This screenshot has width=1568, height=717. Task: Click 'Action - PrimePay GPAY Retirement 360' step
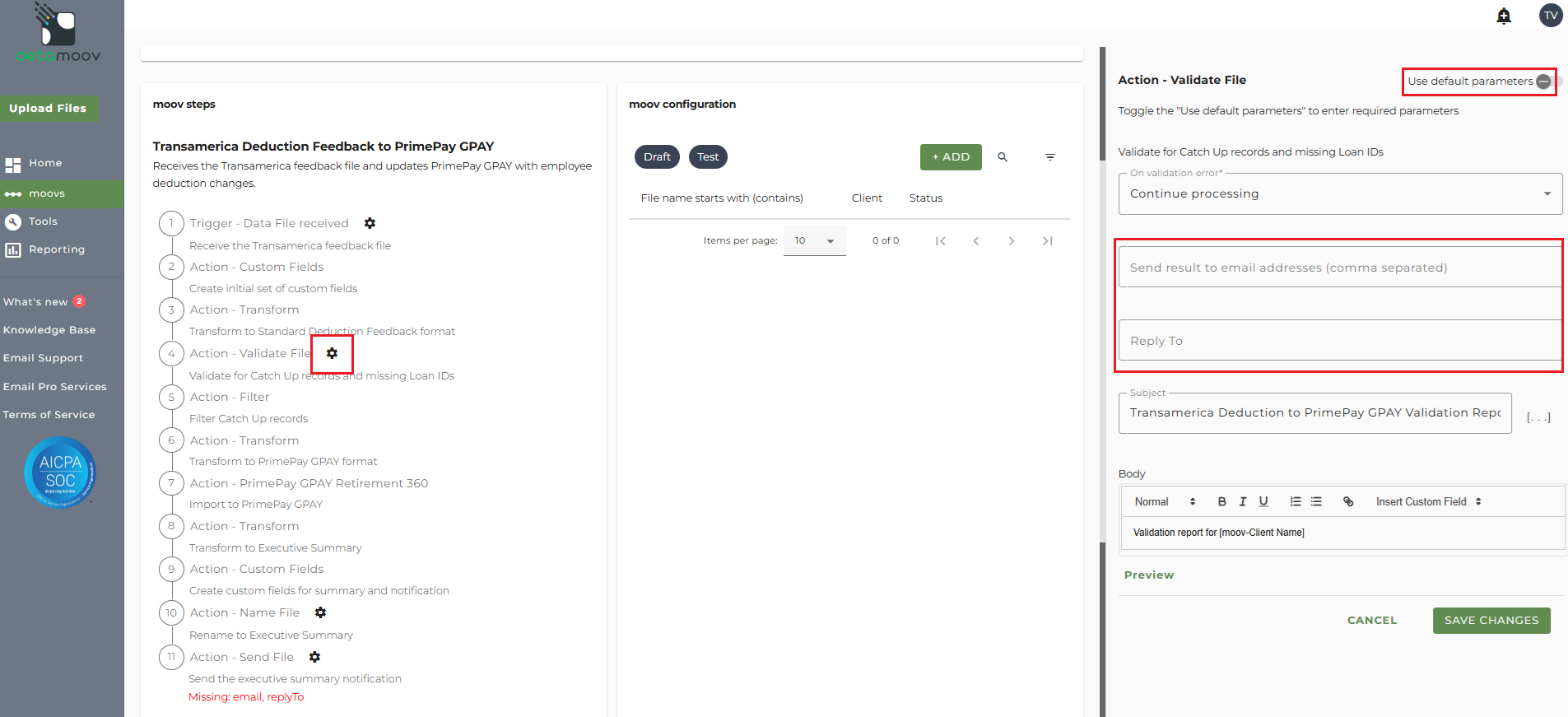[x=309, y=483]
